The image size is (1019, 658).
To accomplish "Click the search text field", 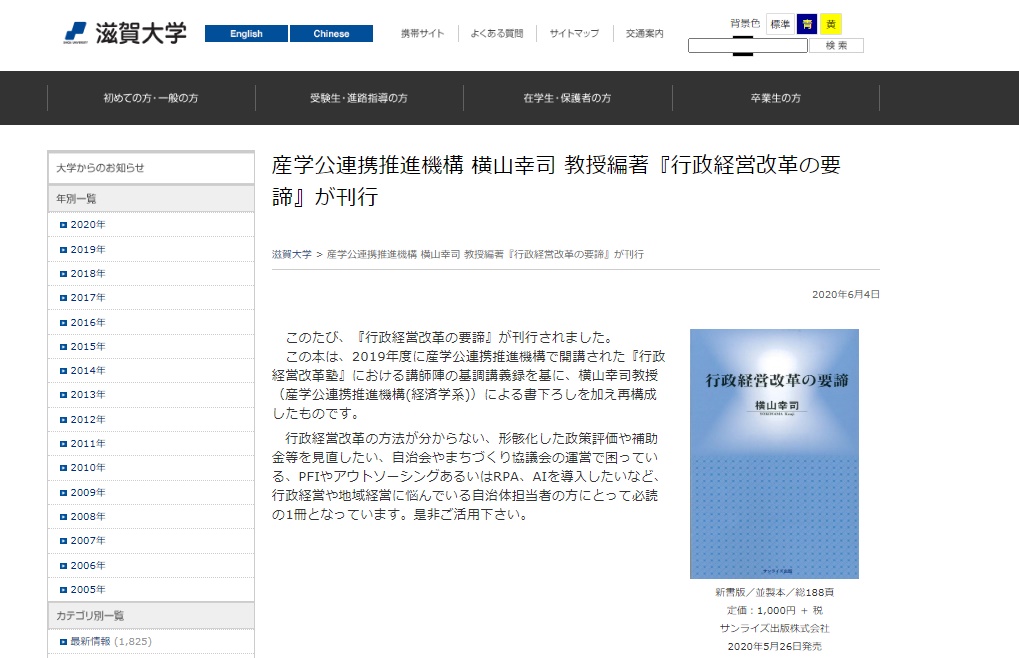I will coord(747,46).
